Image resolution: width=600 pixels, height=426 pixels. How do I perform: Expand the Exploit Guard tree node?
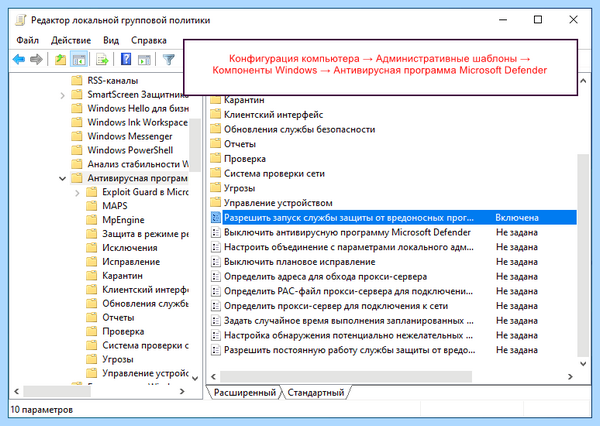(77, 193)
